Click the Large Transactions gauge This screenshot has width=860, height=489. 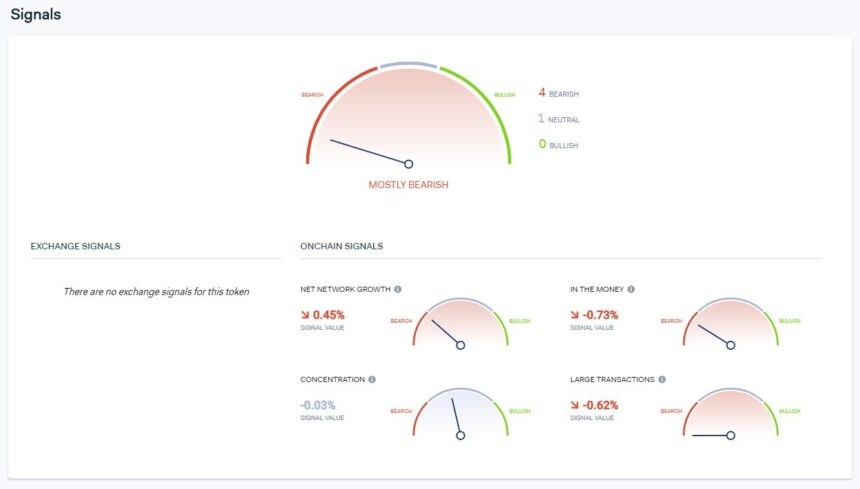[731, 413]
